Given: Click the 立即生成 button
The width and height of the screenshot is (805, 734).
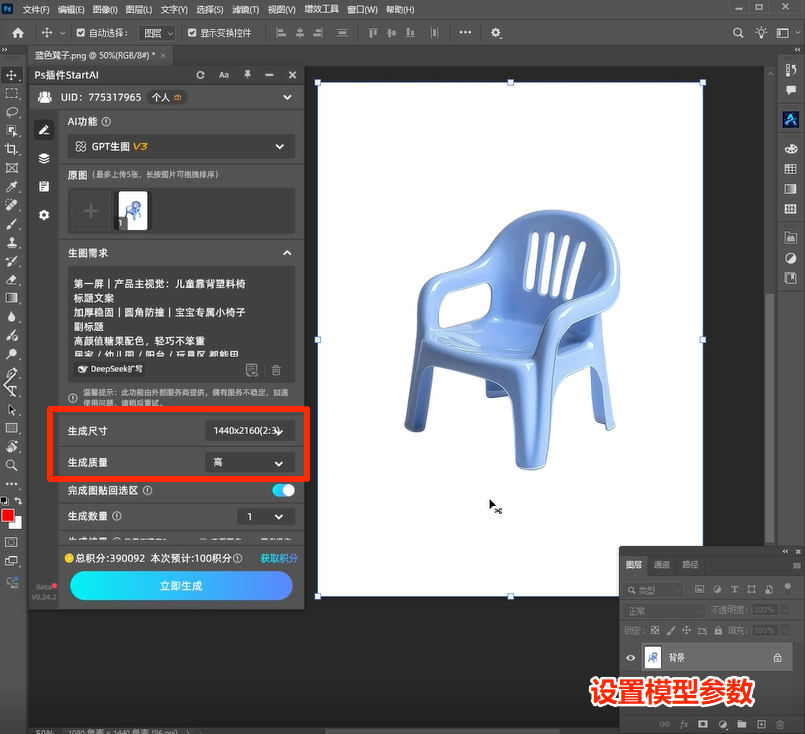Looking at the screenshot, I should pos(181,586).
